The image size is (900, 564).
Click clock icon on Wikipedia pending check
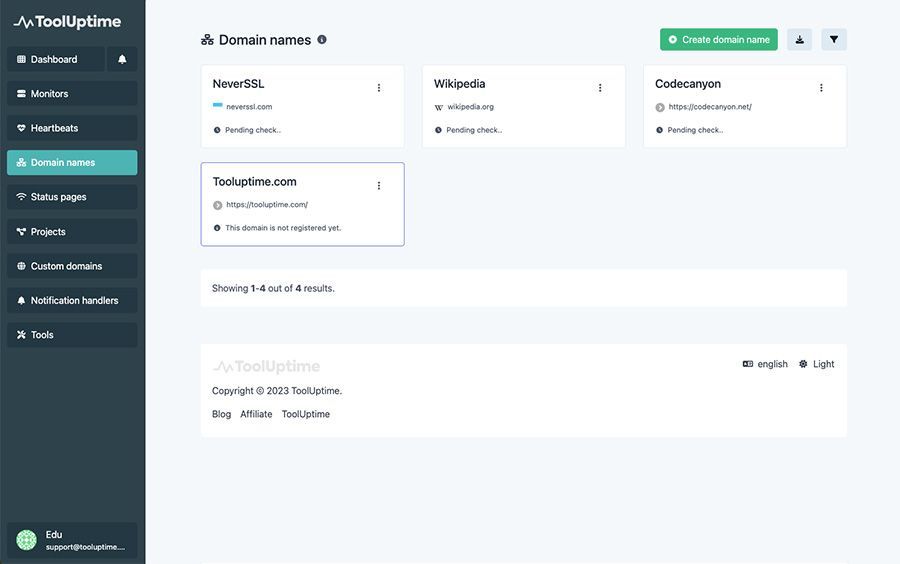tap(438, 130)
